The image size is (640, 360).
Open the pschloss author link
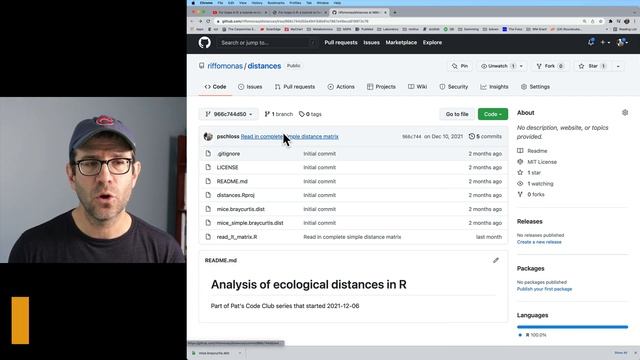point(228,136)
